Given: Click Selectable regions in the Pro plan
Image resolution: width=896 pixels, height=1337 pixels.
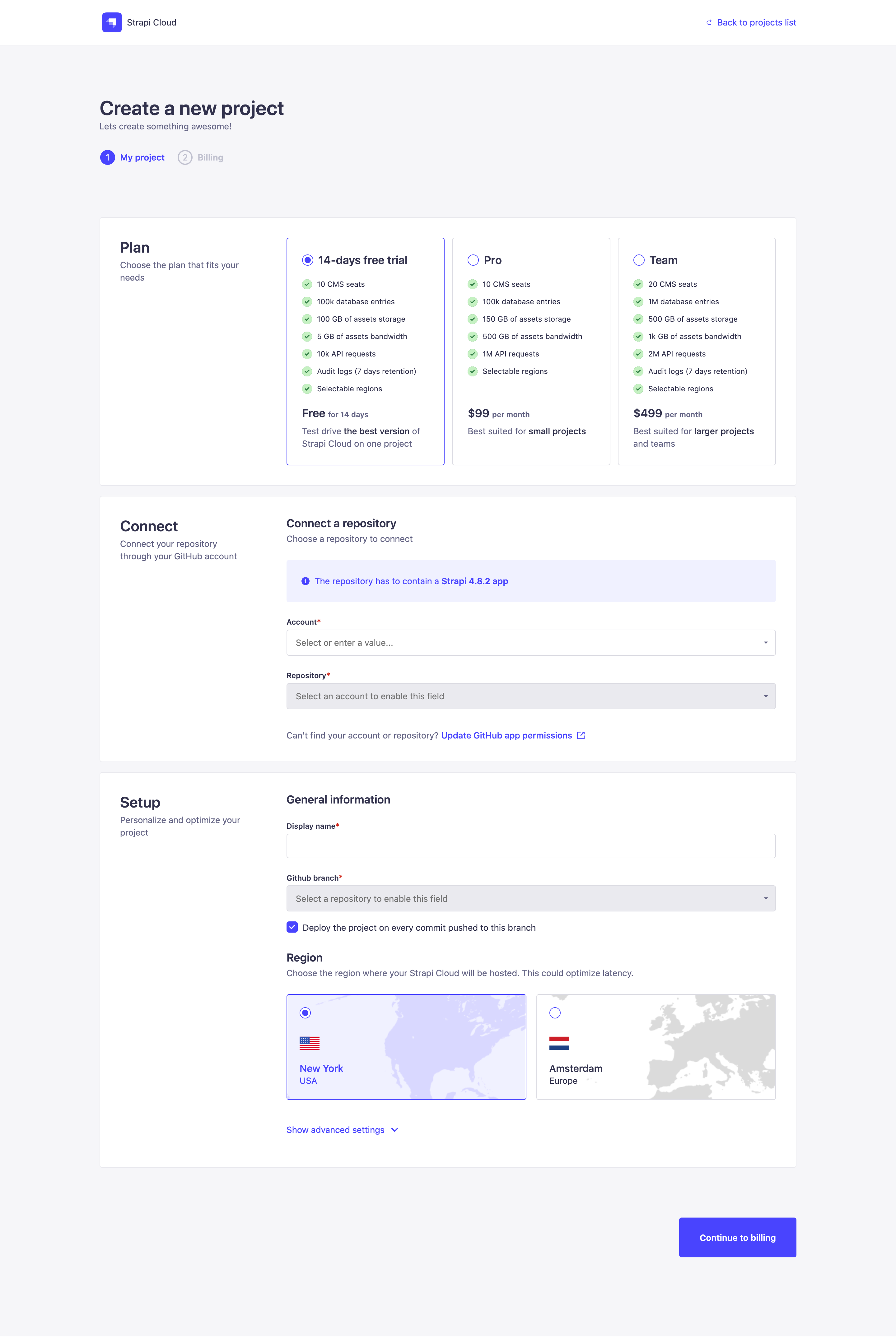Looking at the screenshot, I should [515, 371].
